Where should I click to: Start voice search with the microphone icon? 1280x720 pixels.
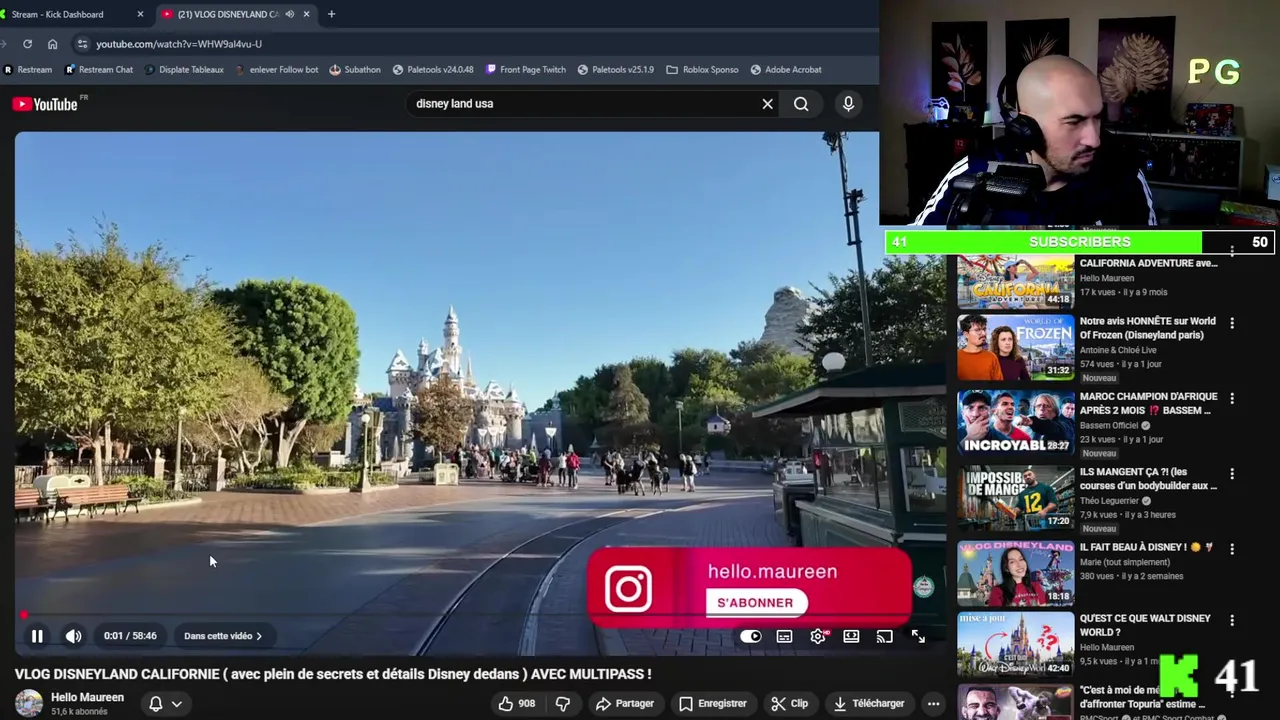(848, 104)
